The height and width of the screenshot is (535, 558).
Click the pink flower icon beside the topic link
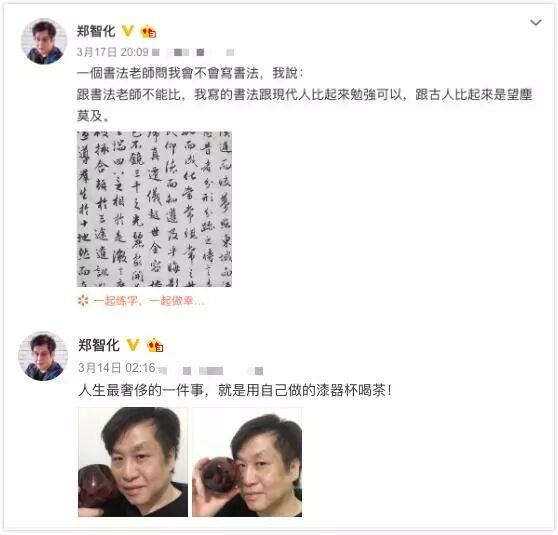[x=83, y=301]
